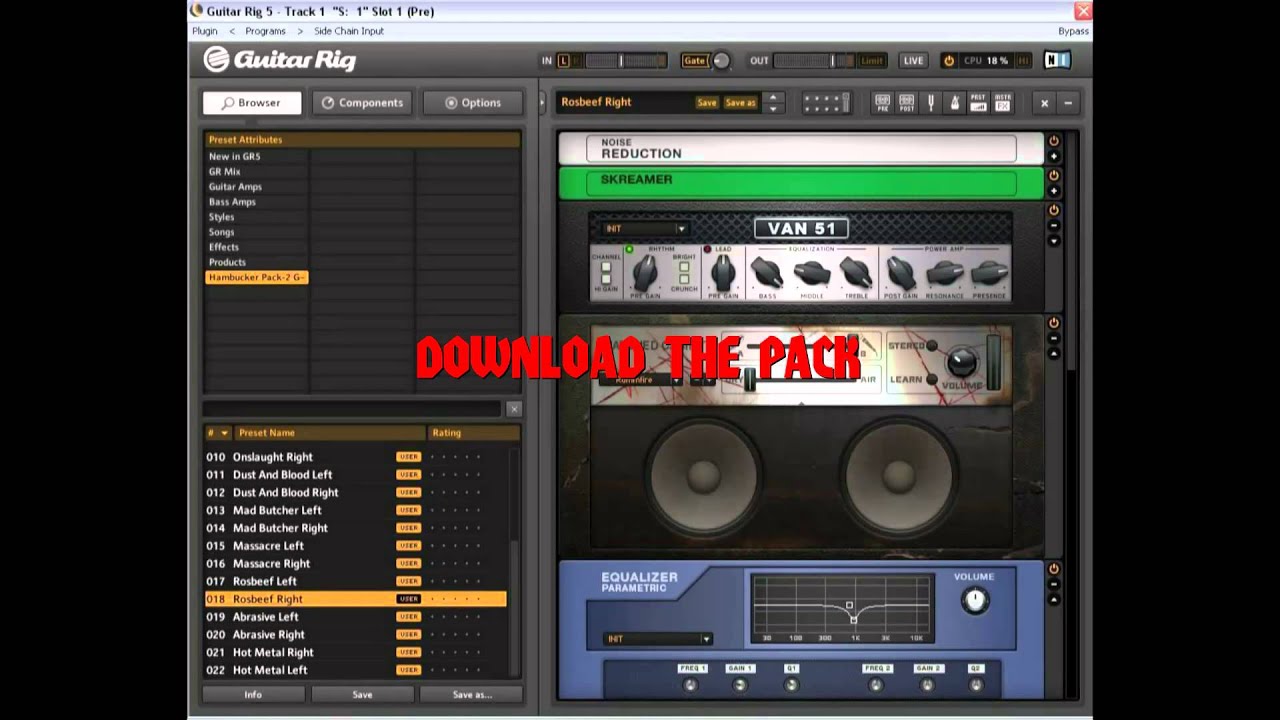Toggle the main engine power button
1280x720 pixels.
click(949, 61)
